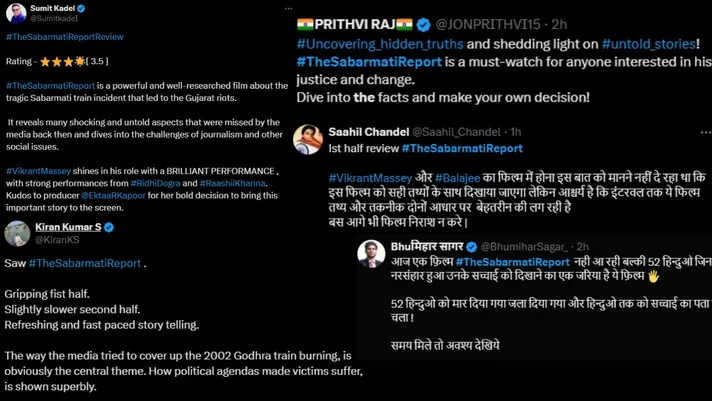Viewport: 712px width, 401px height.
Task: Open #VikrantMassey hashtag in Sumit's tweet
Action: click(x=39, y=171)
